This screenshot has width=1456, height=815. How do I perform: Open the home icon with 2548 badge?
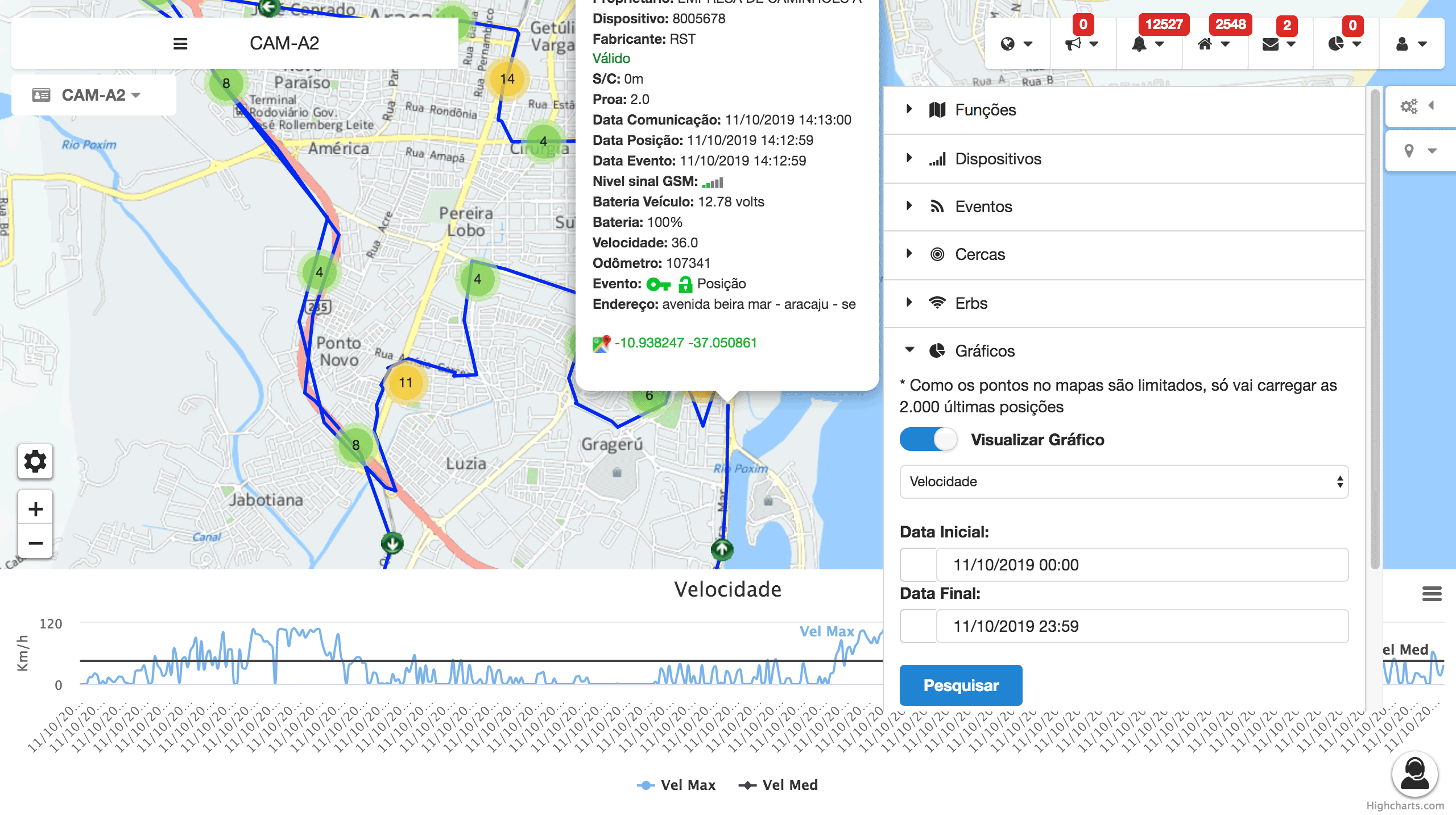(1214, 44)
